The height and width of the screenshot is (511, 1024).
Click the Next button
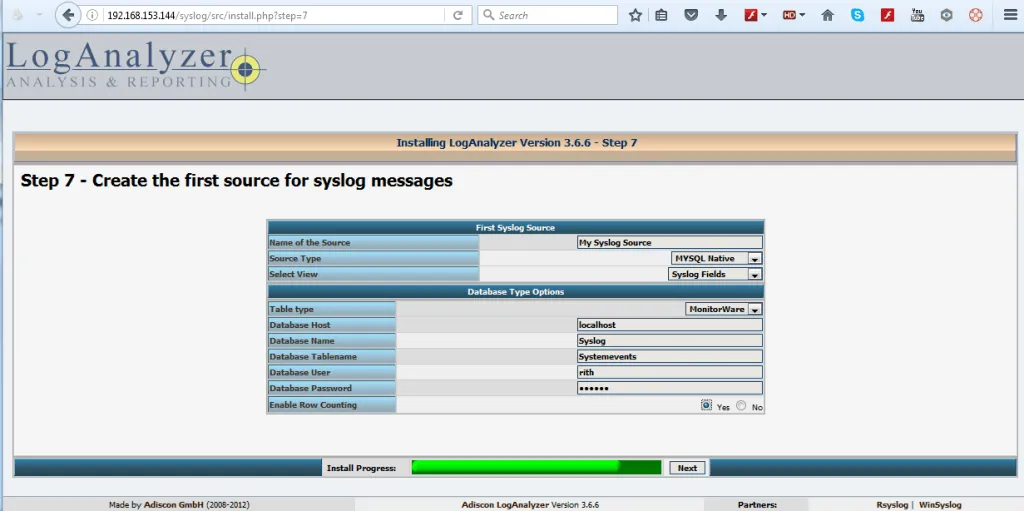(x=687, y=468)
